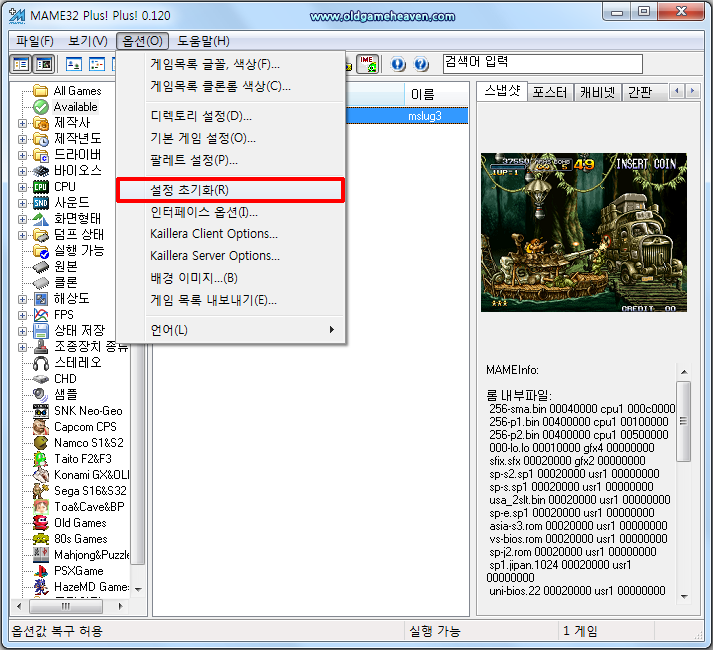Toggle the screenshot panel toolbar icon

(x=44, y=64)
